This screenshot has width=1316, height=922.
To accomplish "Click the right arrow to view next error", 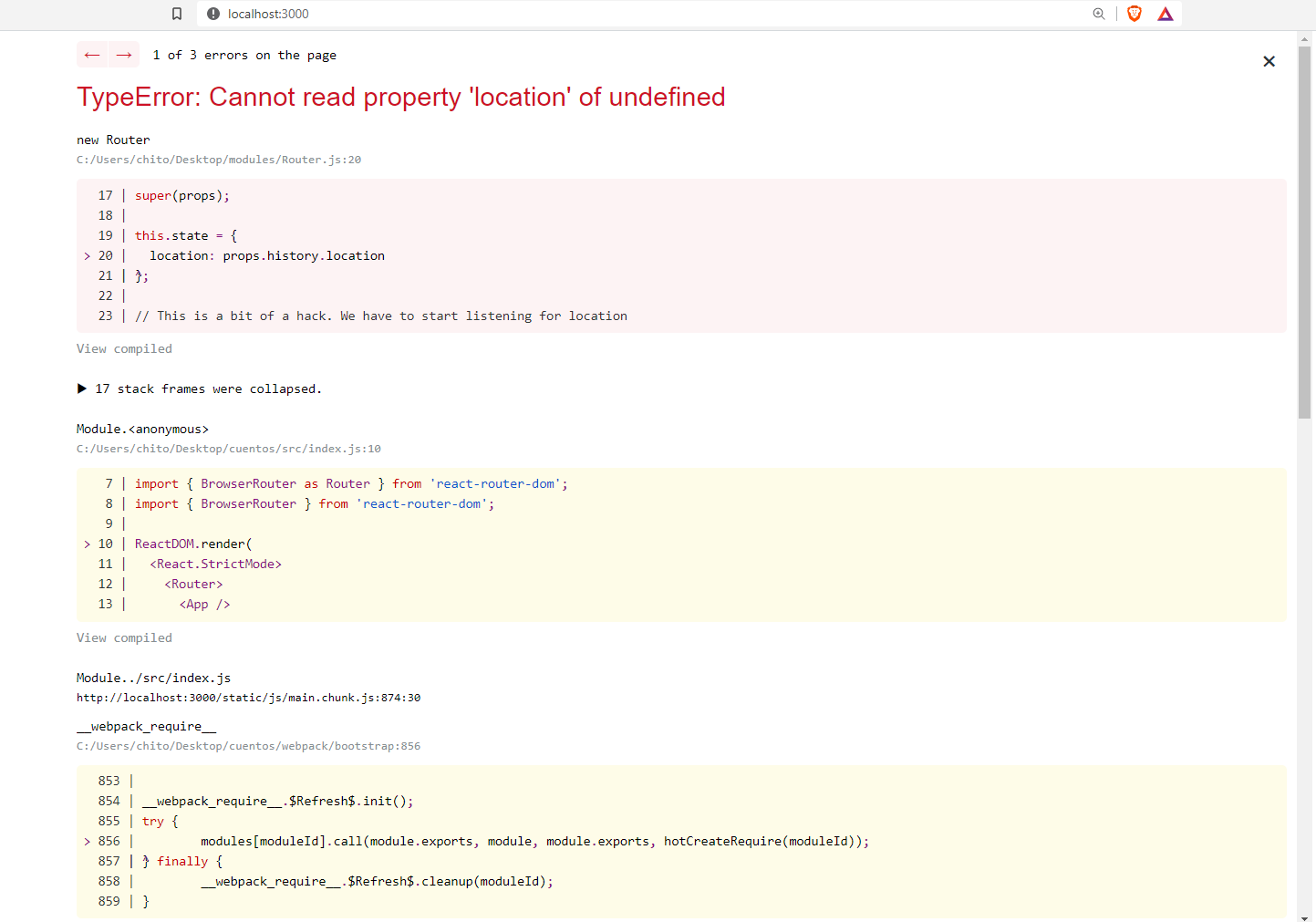I will (x=123, y=55).
